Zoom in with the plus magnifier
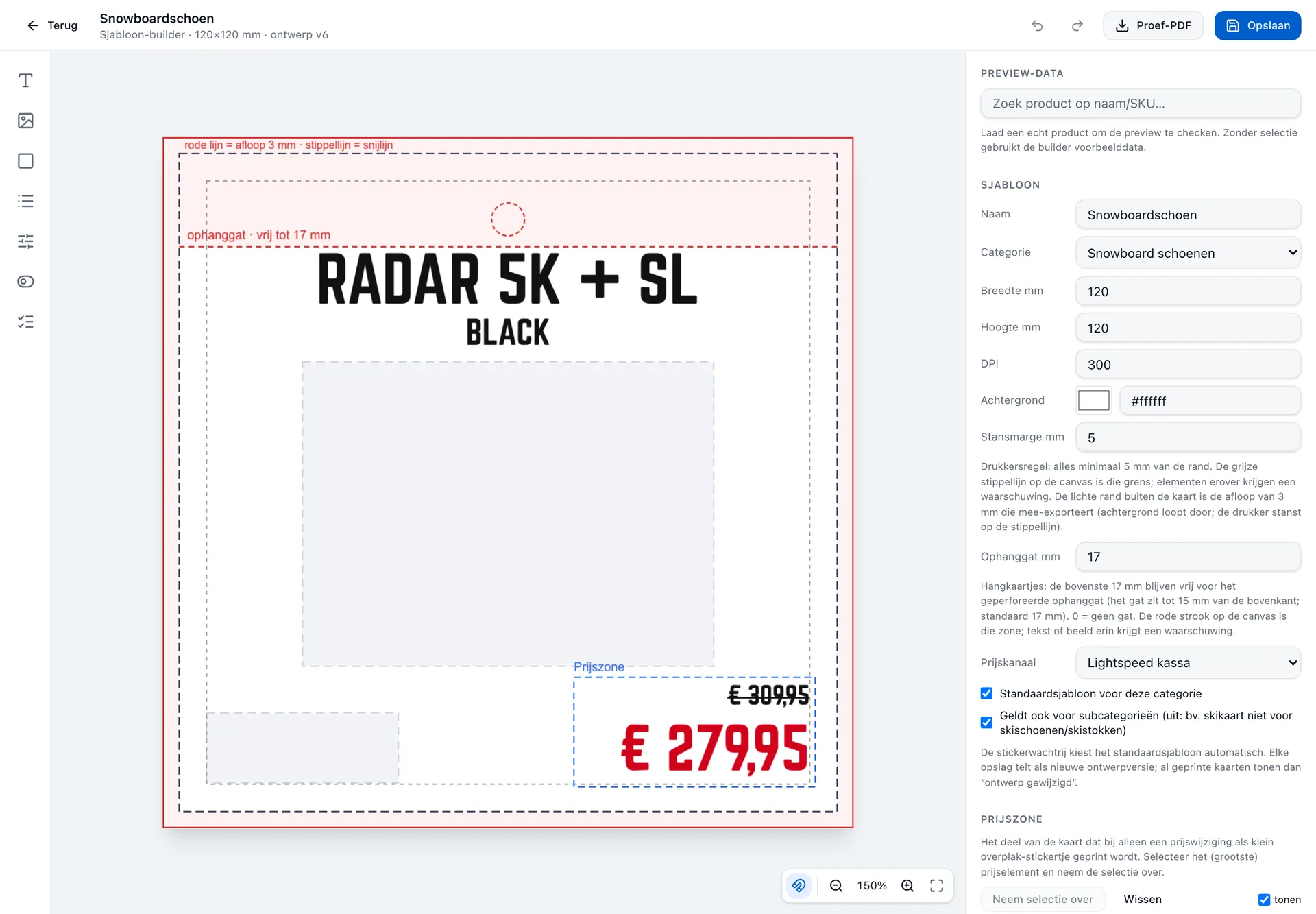The width and height of the screenshot is (1316, 914). pyautogui.click(x=907, y=885)
